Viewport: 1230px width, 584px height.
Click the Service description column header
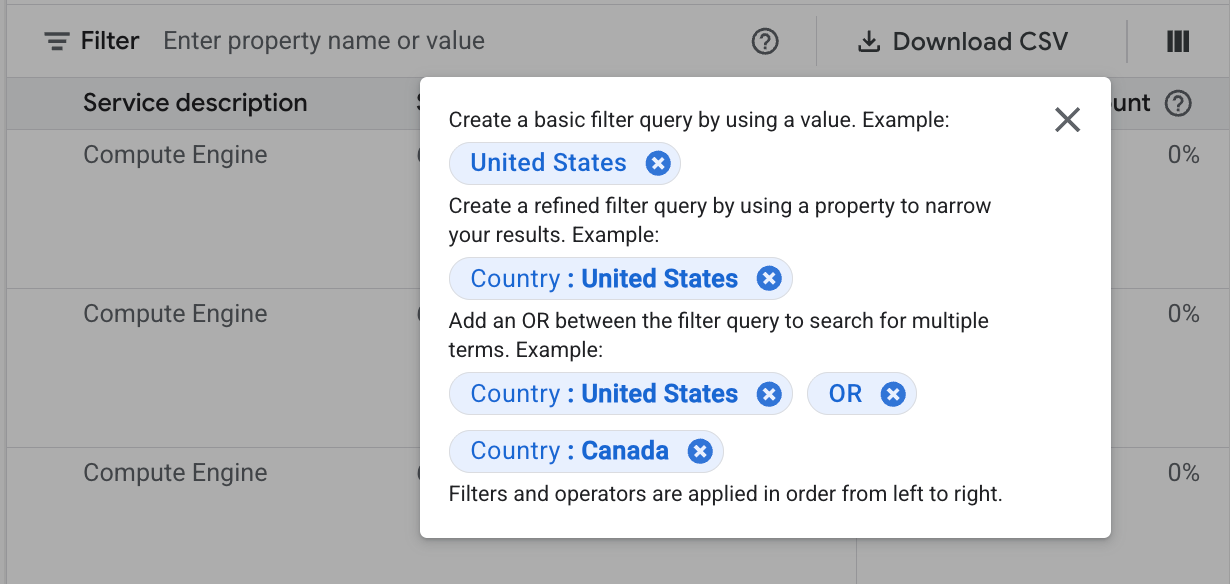pyautogui.click(x=195, y=103)
